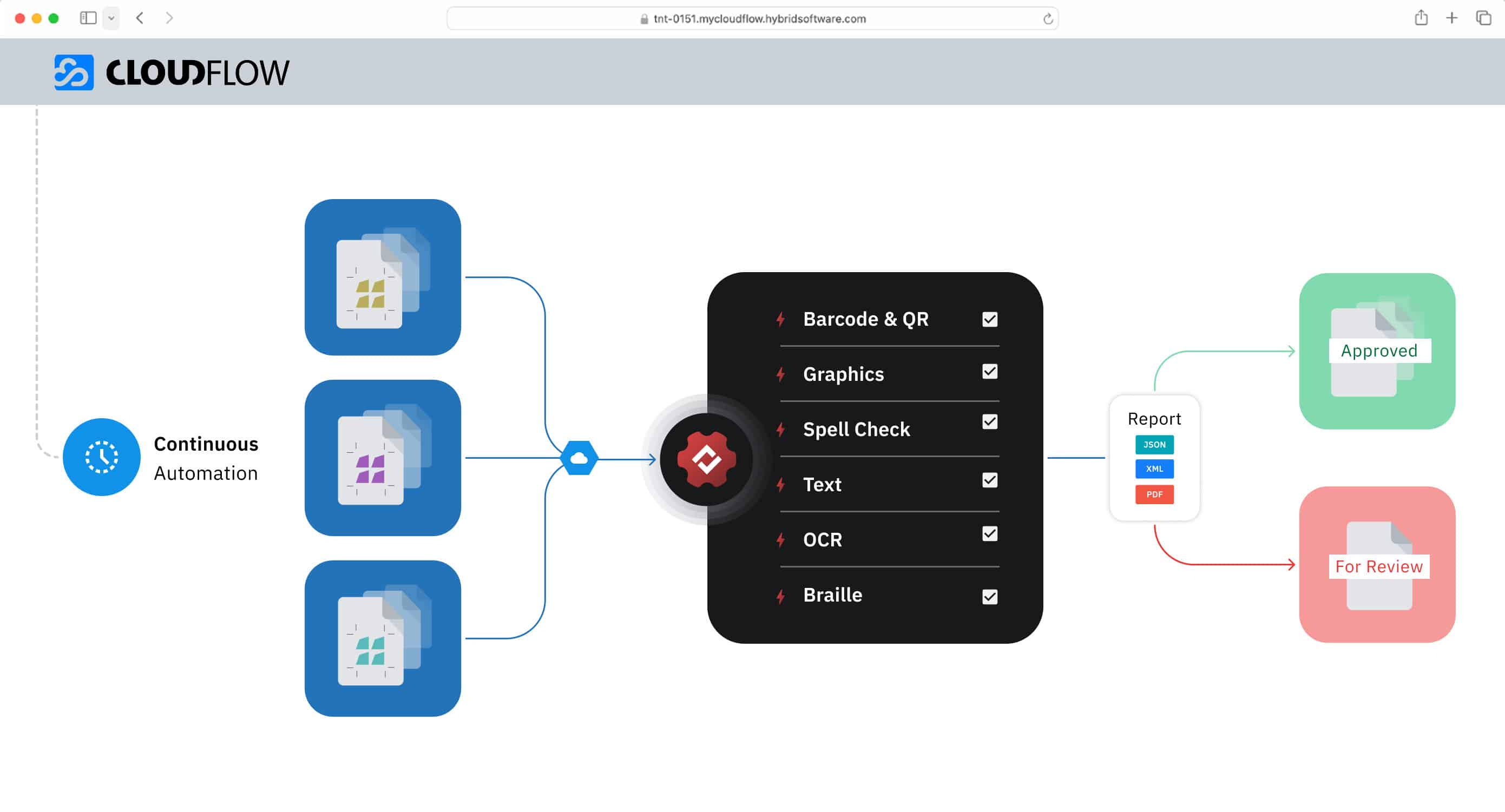Uncheck the Barcode & QR option

click(989, 319)
